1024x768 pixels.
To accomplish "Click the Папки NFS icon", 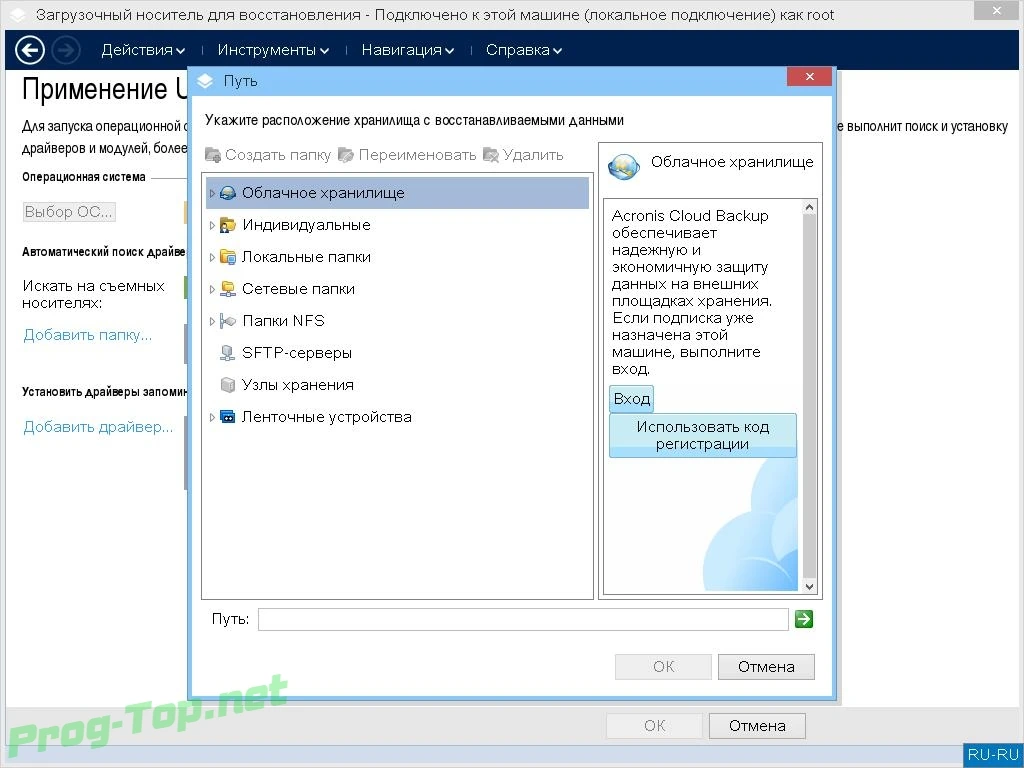I will pos(227,321).
